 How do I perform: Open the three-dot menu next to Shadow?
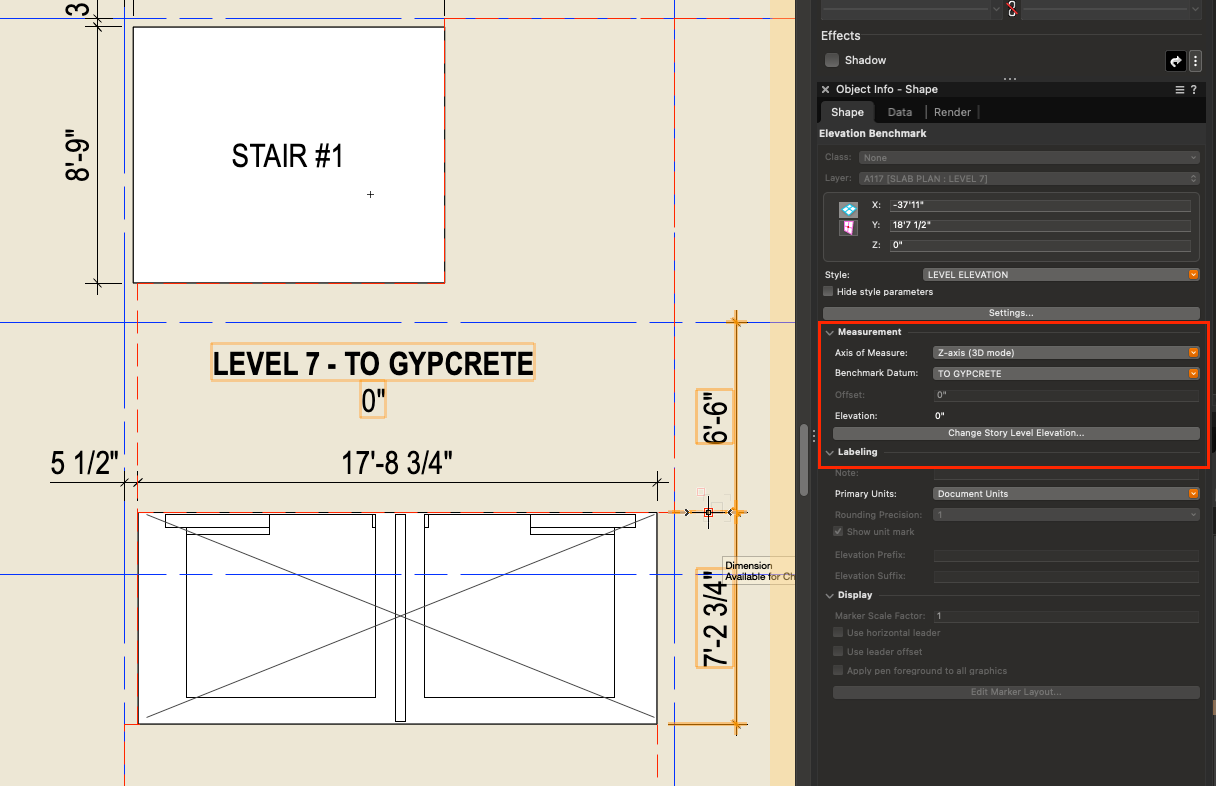point(1196,61)
